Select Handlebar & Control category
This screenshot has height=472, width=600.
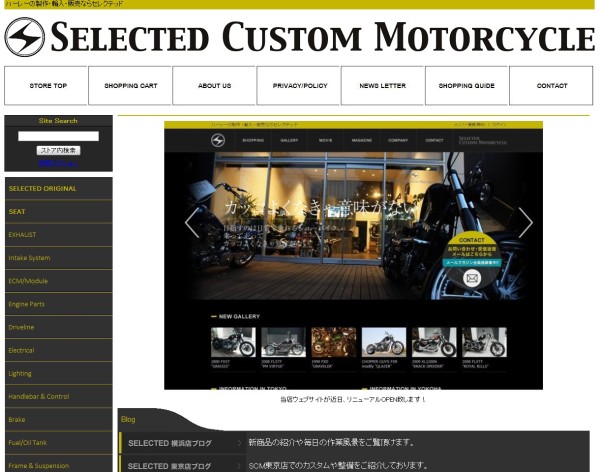[59, 396]
